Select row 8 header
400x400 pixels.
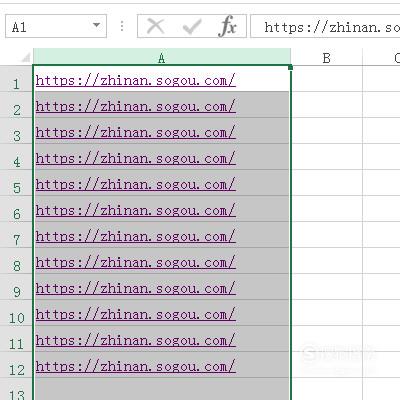coord(16,261)
